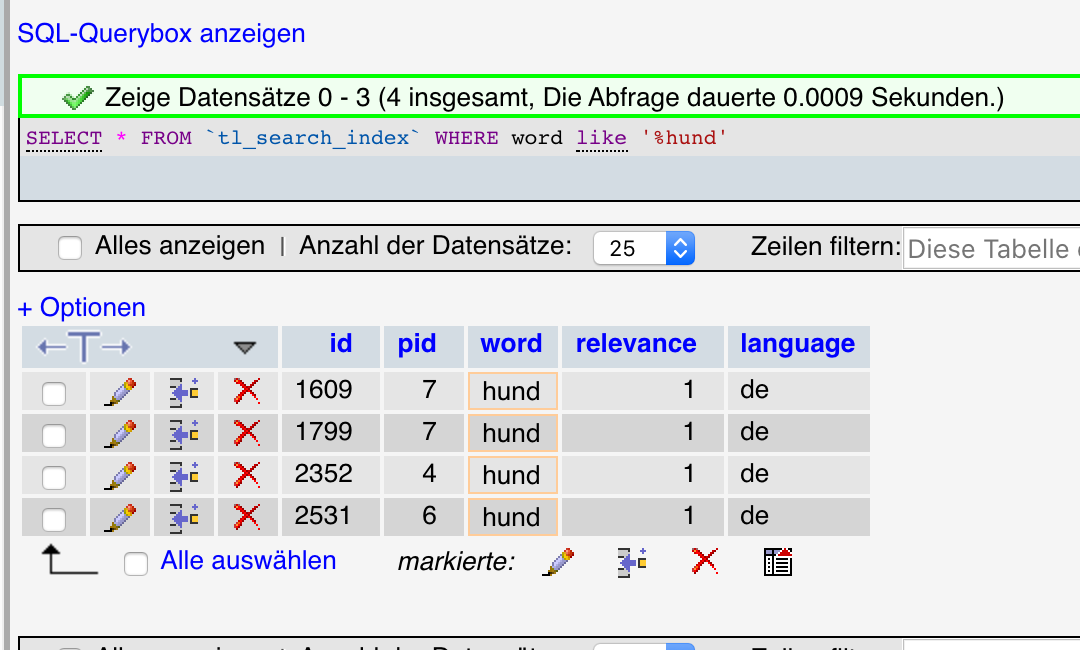Toggle the Alles anzeigen checkbox
The height and width of the screenshot is (650, 1080).
(69, 247)
